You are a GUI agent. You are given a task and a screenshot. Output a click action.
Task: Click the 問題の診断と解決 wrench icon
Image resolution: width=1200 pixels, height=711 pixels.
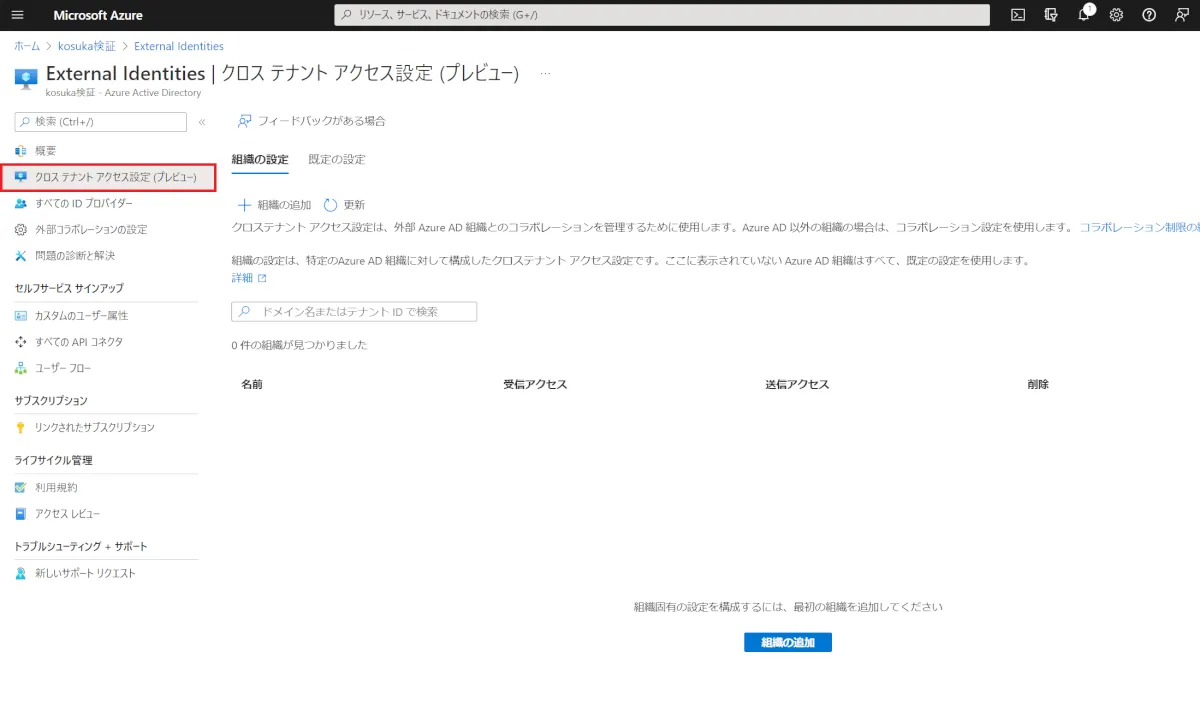coord(21,255)
